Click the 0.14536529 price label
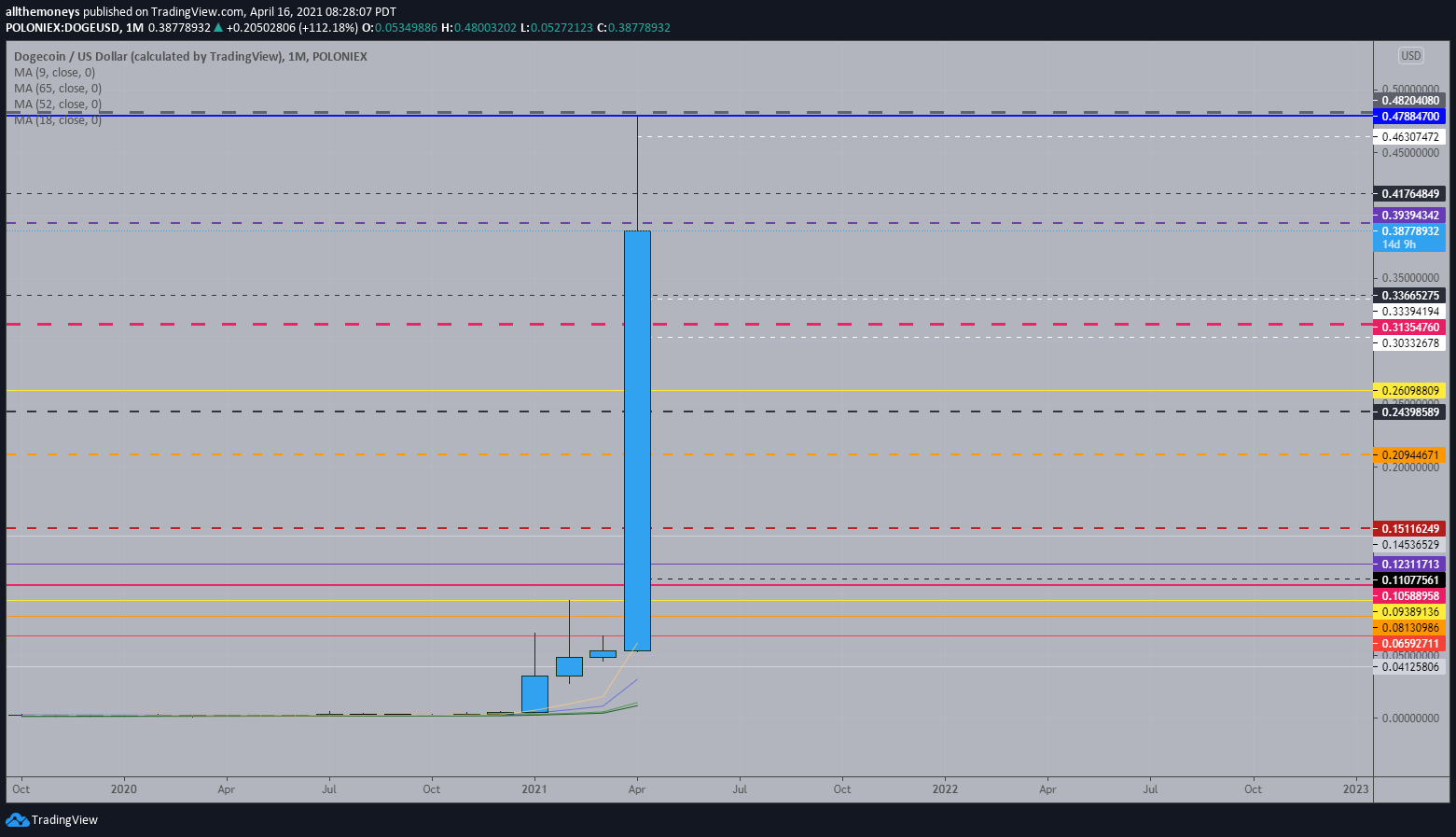The width and height of the screenshot is (1456, 837). [1409, 545]
